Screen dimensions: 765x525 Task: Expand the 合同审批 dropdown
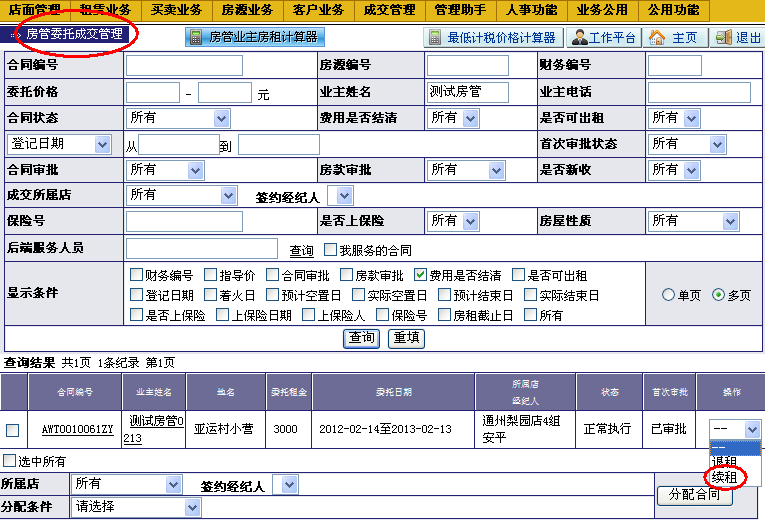coord(165,170)
